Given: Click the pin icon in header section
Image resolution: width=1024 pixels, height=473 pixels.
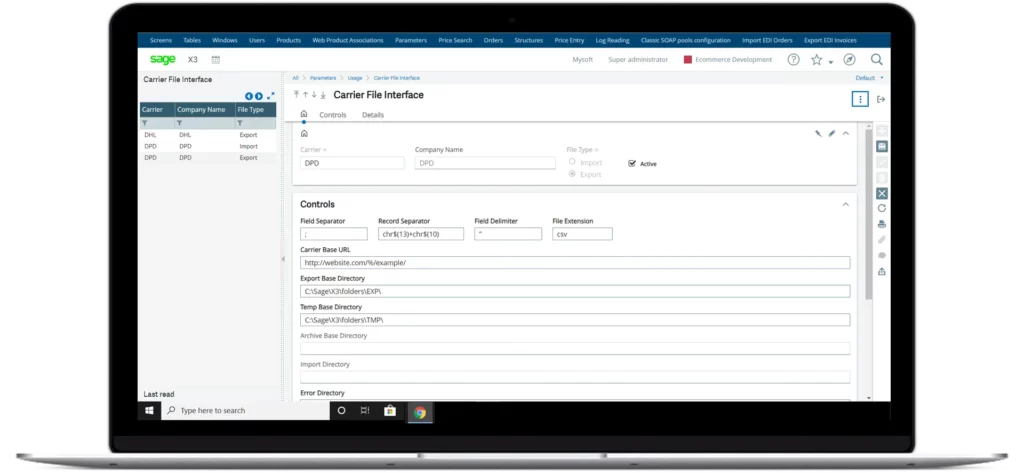Looking at the screenshot, I should 818,133.
